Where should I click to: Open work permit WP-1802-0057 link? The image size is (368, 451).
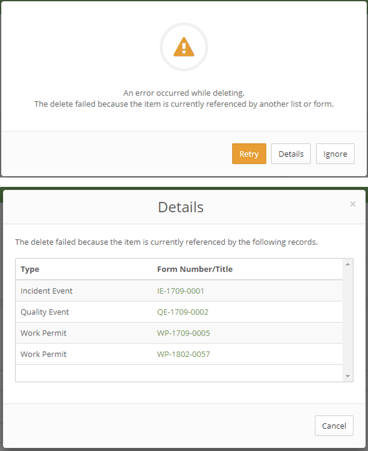click(x=183, y=354)
